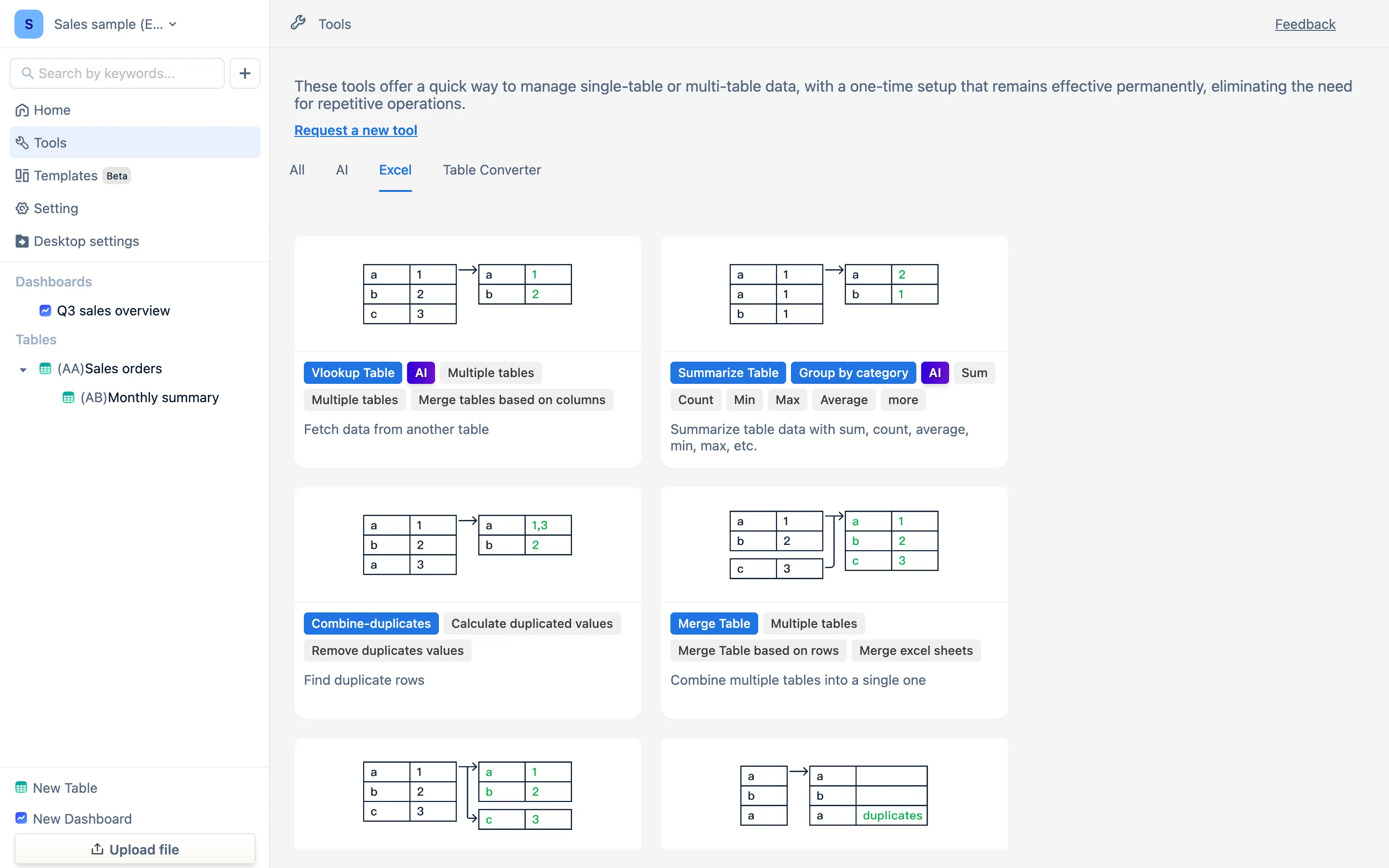
Task: Click the plus icon beside search field
Action: tap(245, 73)
